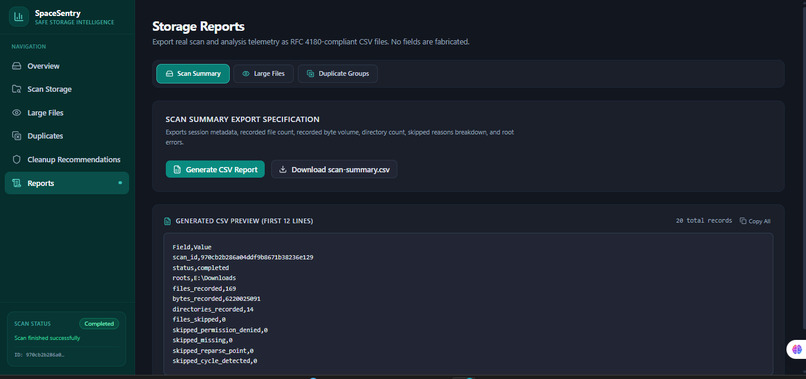This screenshot has width=806, height=379.
Task: Click the skipped_permission_denied,0 line
Action: pyautogui.click(x=220, y=330)
